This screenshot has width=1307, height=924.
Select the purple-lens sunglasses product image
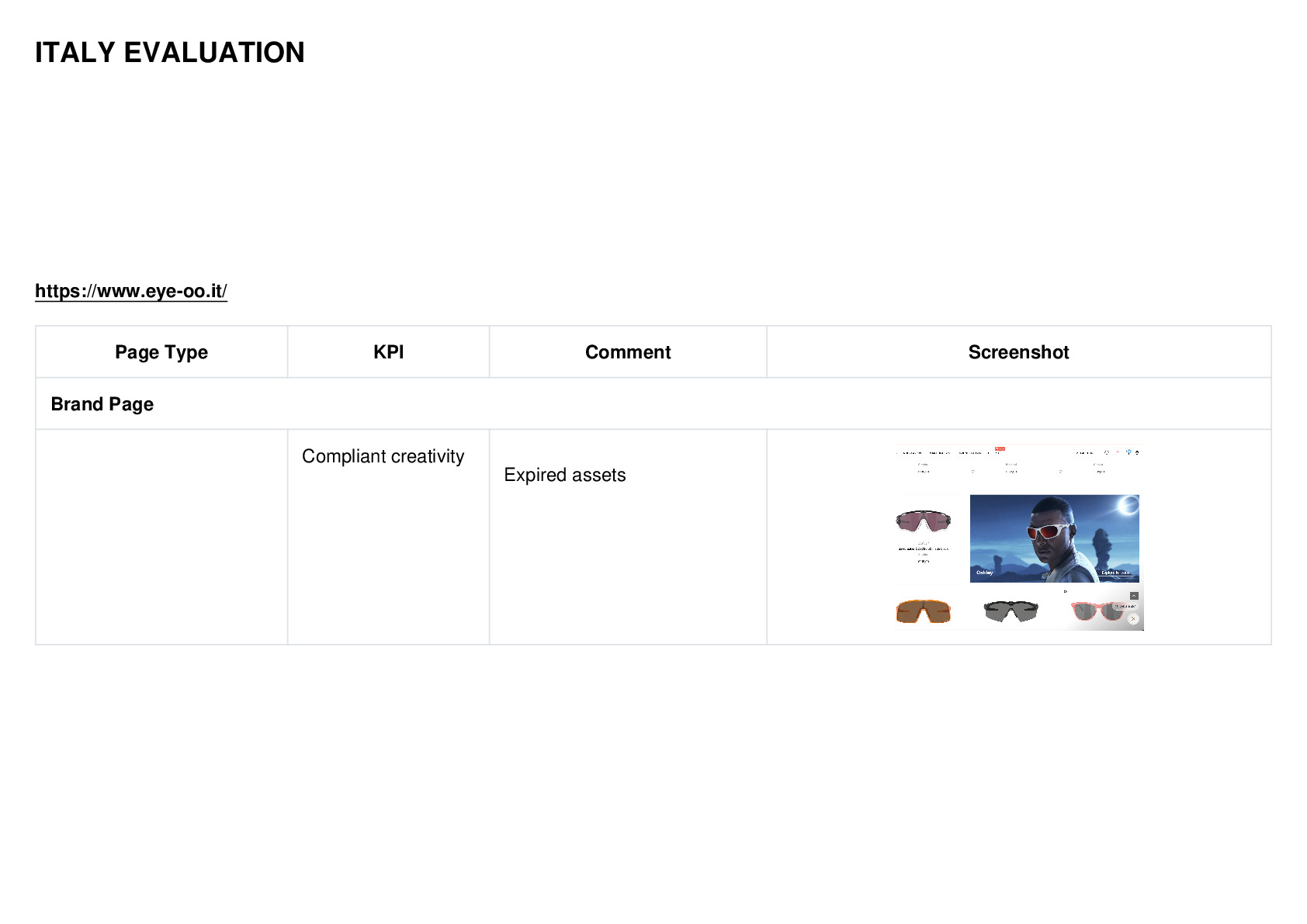[x=924, y=521]
